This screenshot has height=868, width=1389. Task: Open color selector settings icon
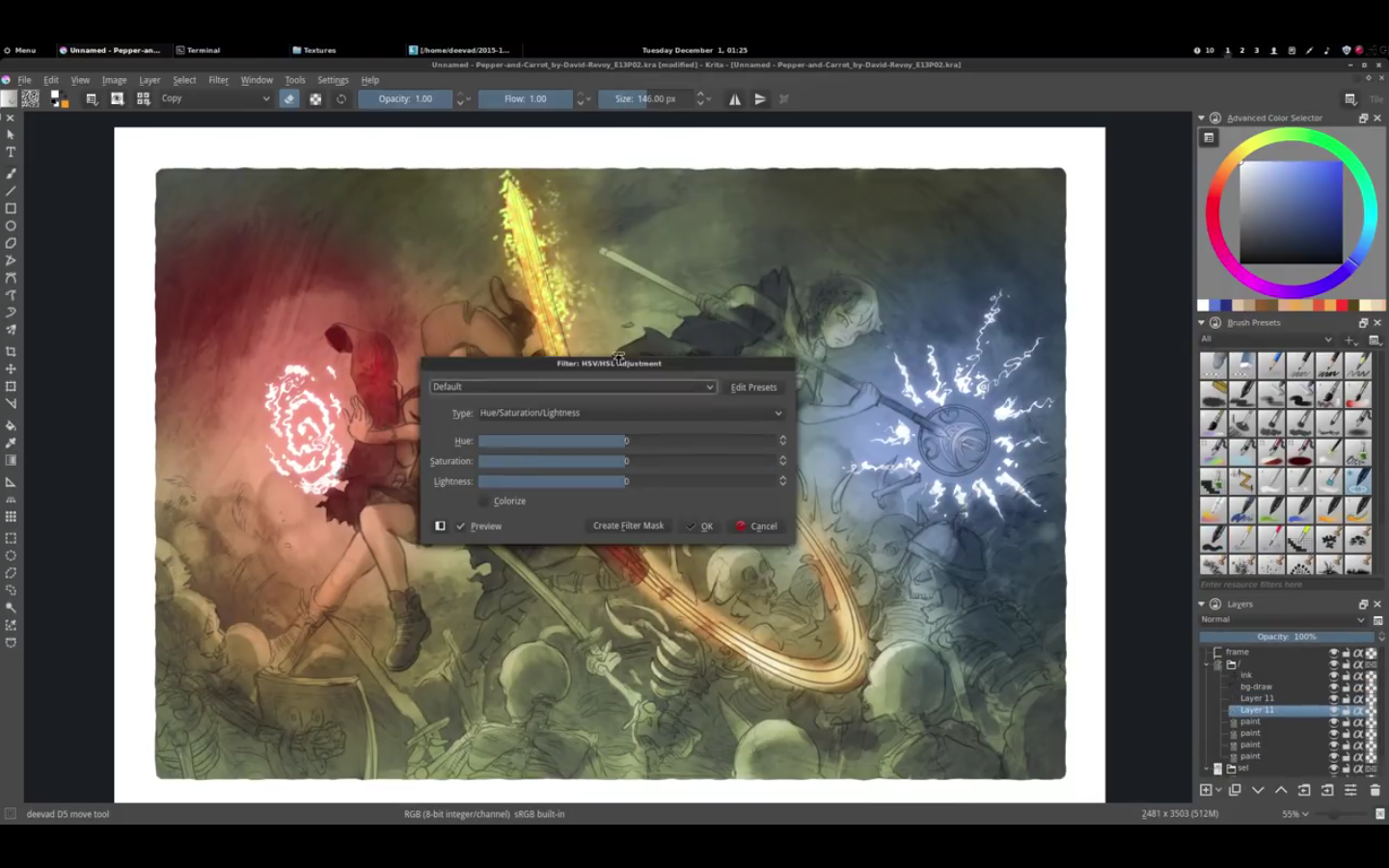(1209, 138)
